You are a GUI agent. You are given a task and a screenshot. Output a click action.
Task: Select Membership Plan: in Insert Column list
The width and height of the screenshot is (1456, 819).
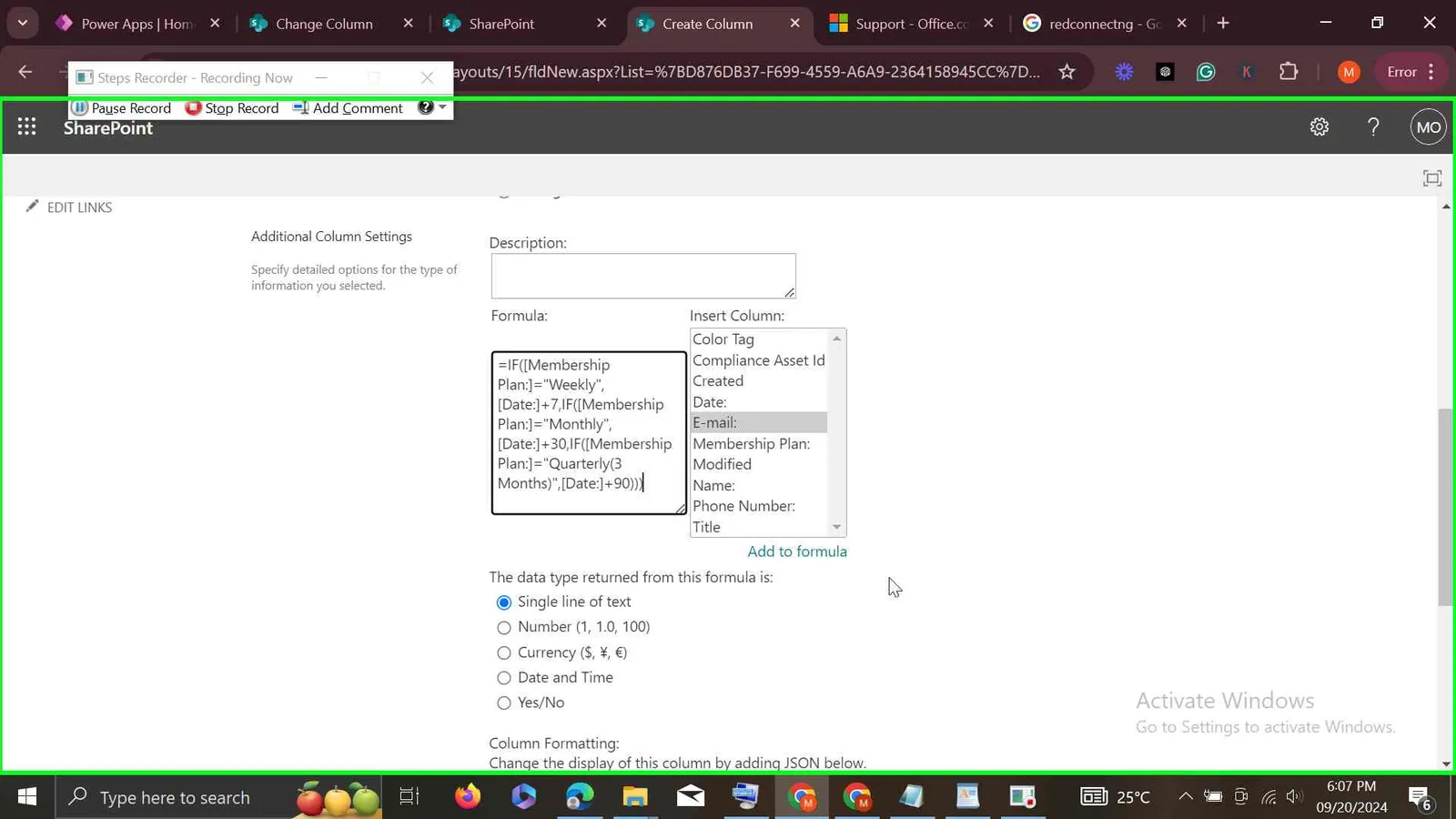[x=751, y=444]
